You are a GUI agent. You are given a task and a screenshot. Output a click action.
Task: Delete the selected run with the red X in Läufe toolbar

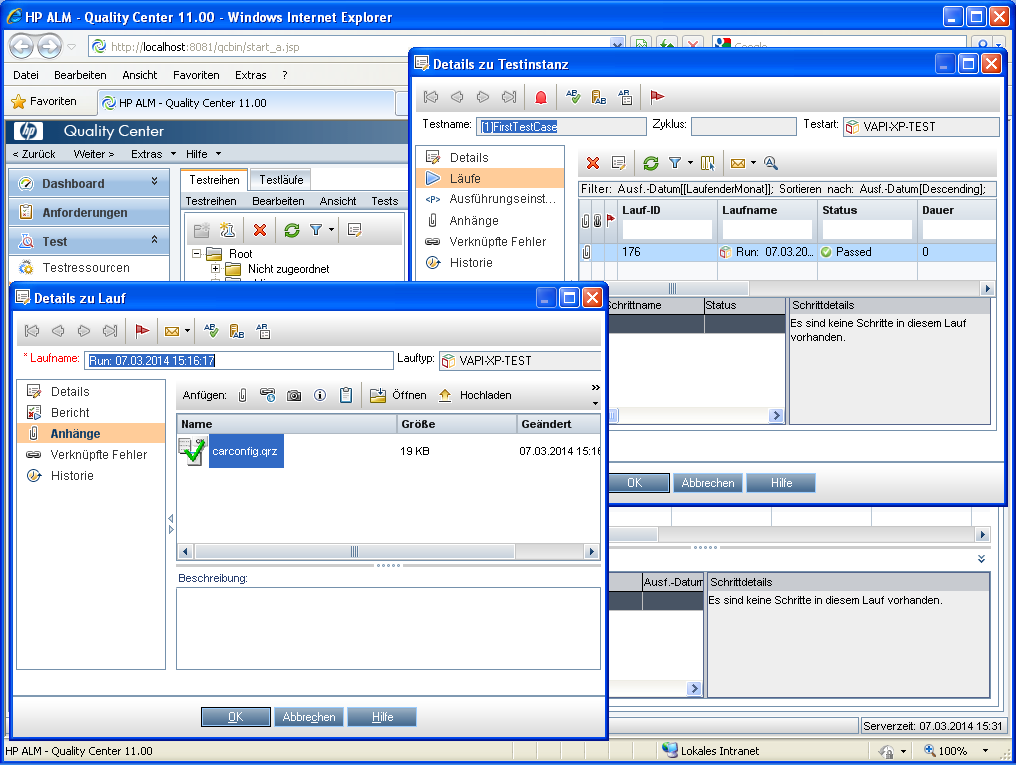pos(593,163)
